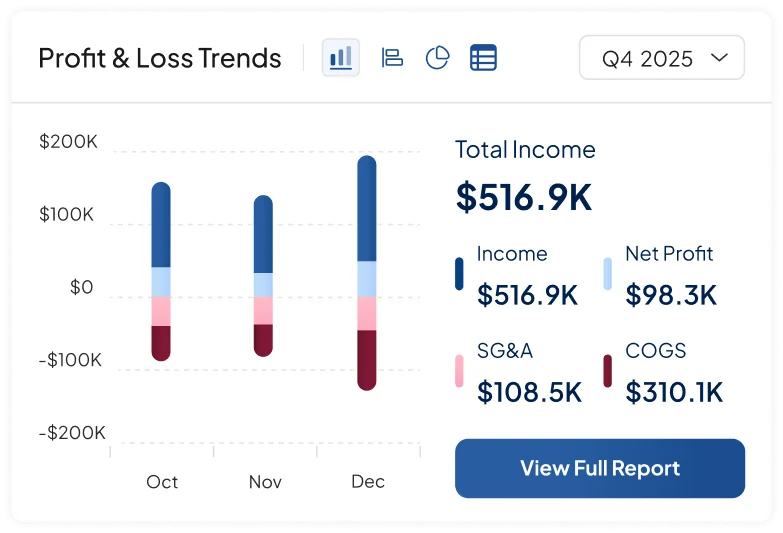Select the vertical bar chart view icon
The width and height of the screenshot is (783, 533).
pyautogui.click(x=341, y=58)
